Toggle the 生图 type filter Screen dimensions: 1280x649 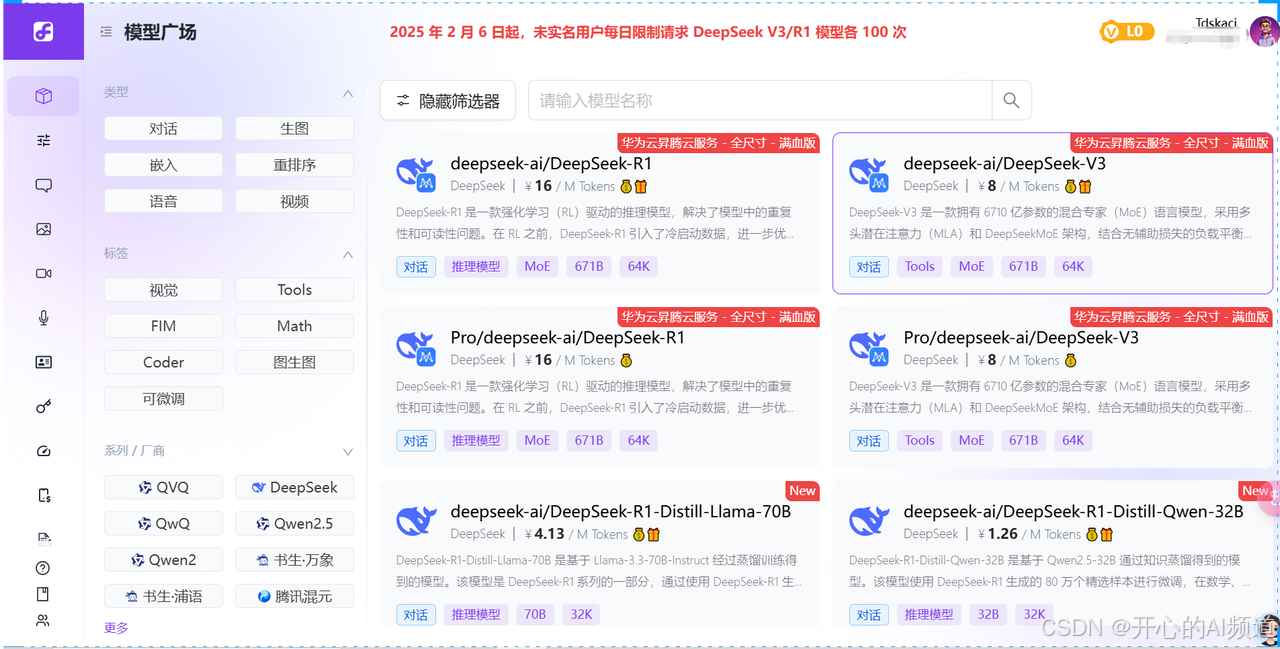[x=294, y=128]
